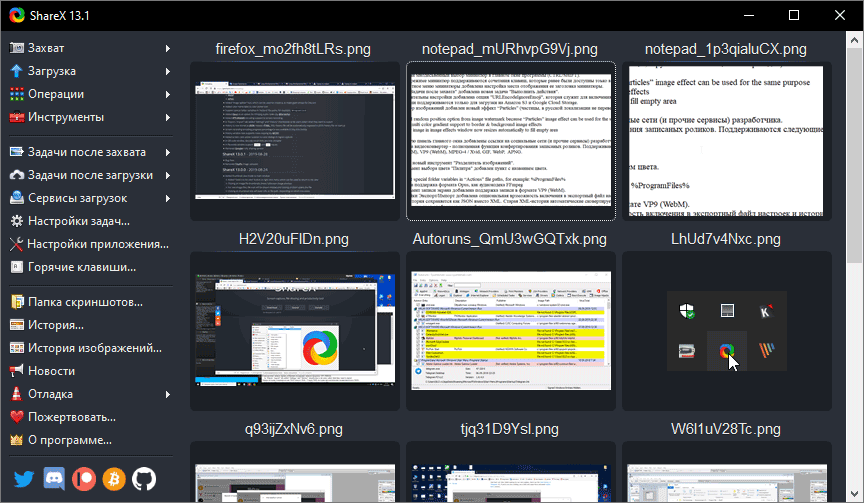The width and height of the screenshot is (864, 503).
Task: Open the Загрузка menu
Action: tap(90, 71)
